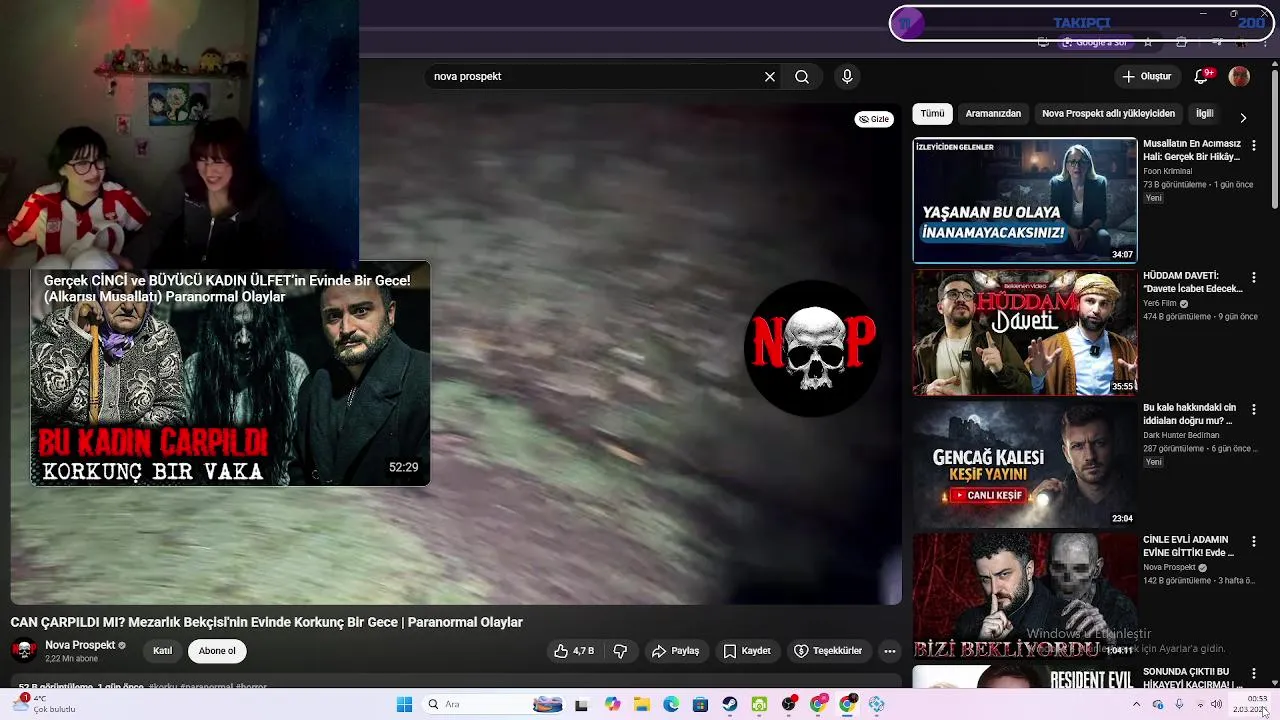The image size is (1280, 720).
Task: Open options menu for 'SONUNDA ÇIKTI' video
Action: (x=1254, y=673)
